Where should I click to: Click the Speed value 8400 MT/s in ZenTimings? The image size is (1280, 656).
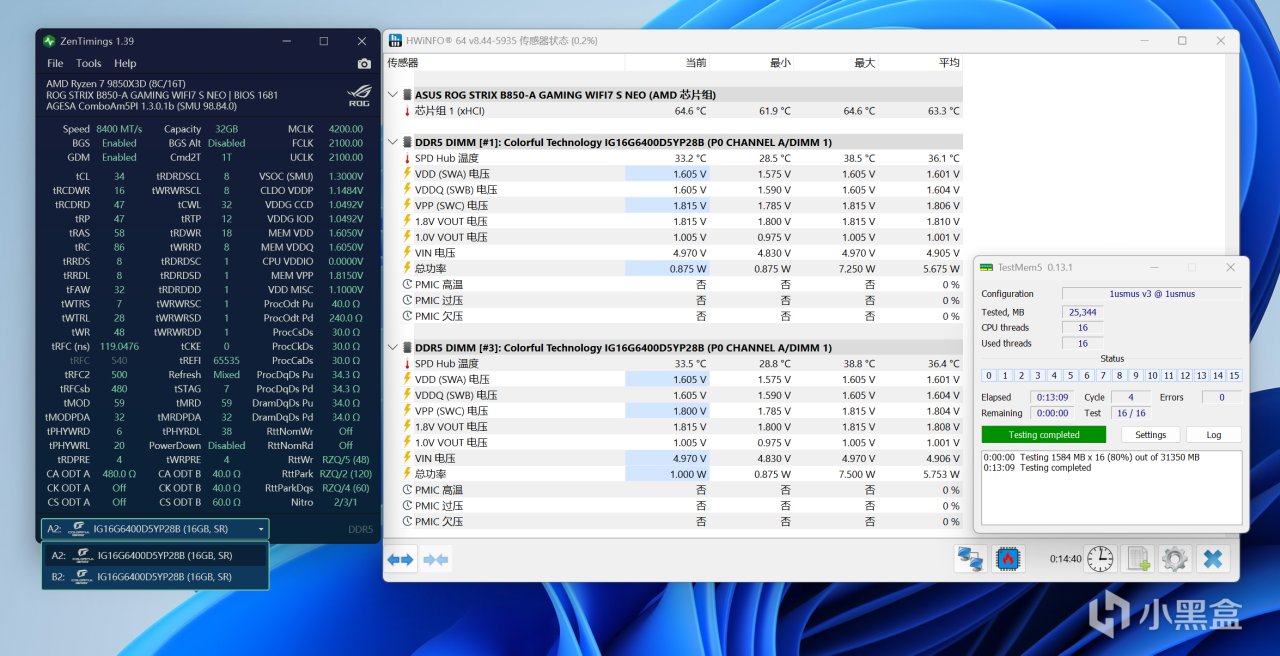click(119, 129)
